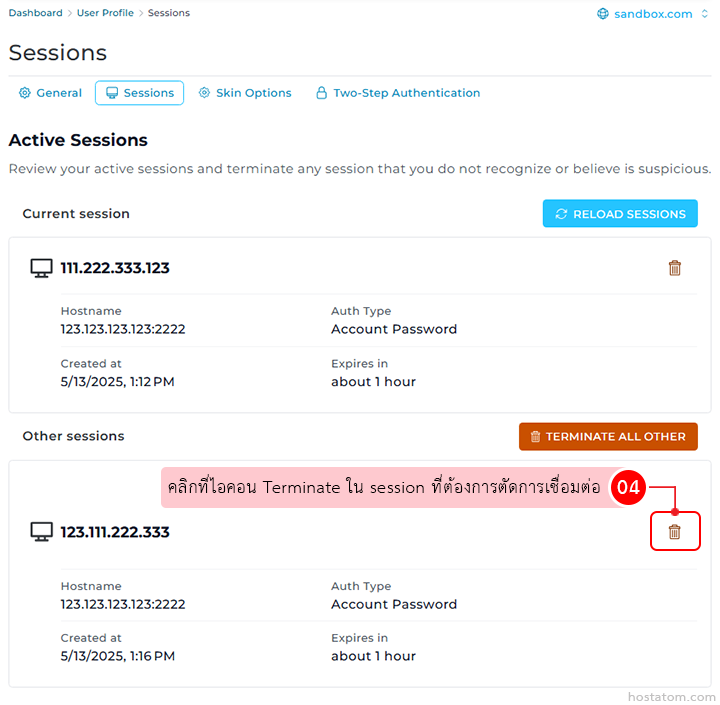
Task: Click Terminate All Other button
Action: click(x=608, y=436)
